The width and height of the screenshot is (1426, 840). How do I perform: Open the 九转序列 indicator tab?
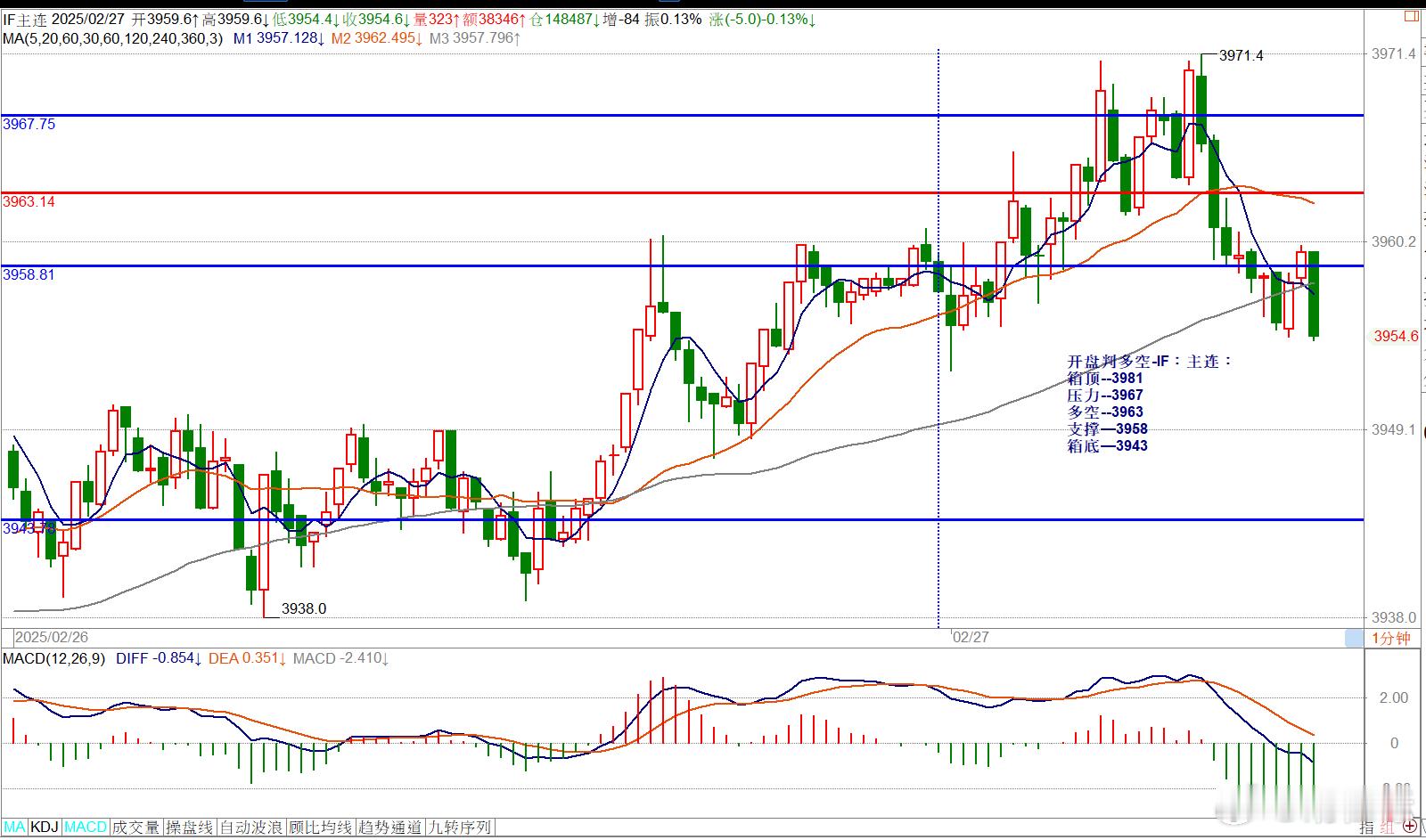[460, 828]
